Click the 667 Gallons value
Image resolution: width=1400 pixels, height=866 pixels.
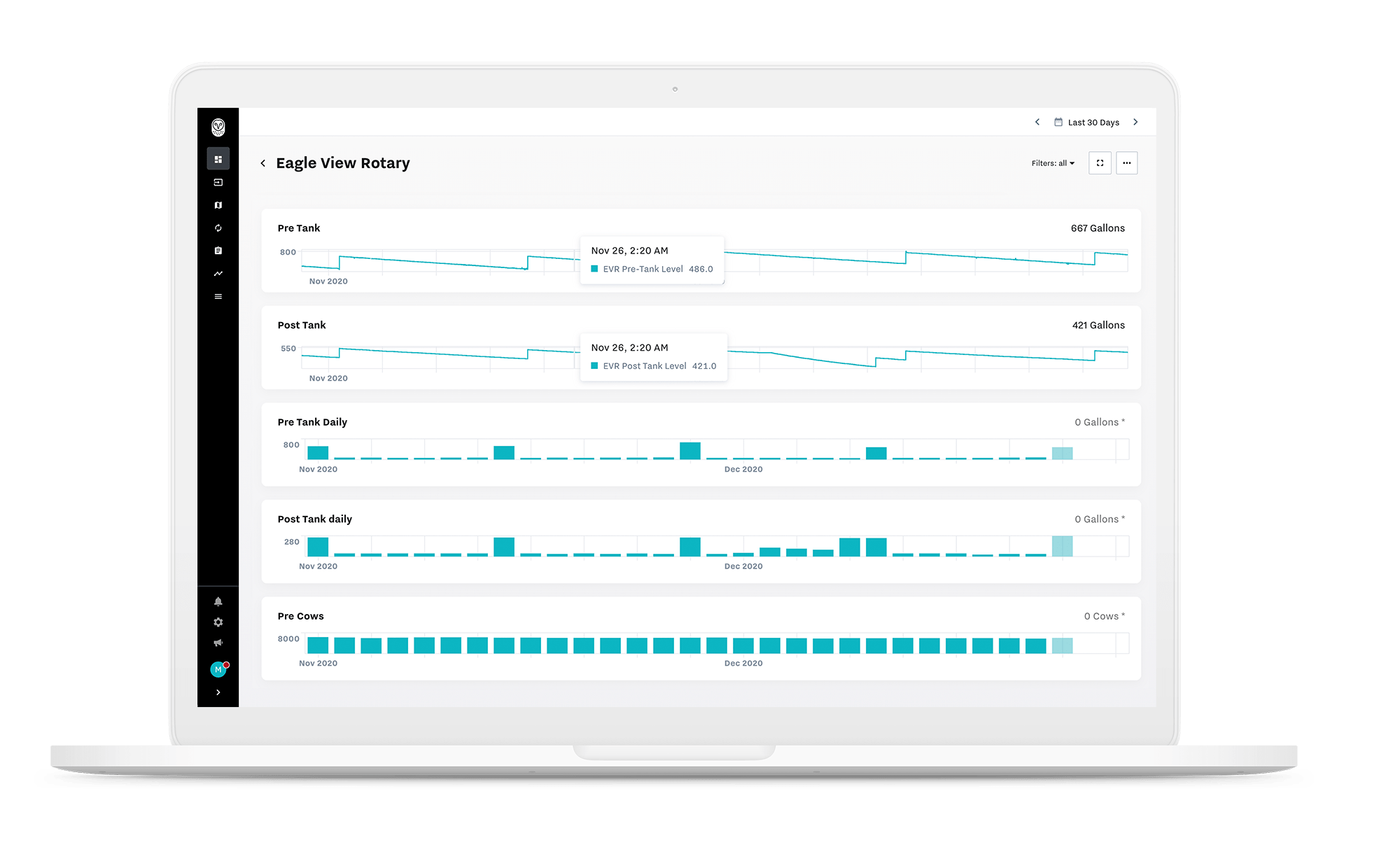[1098, 228]
